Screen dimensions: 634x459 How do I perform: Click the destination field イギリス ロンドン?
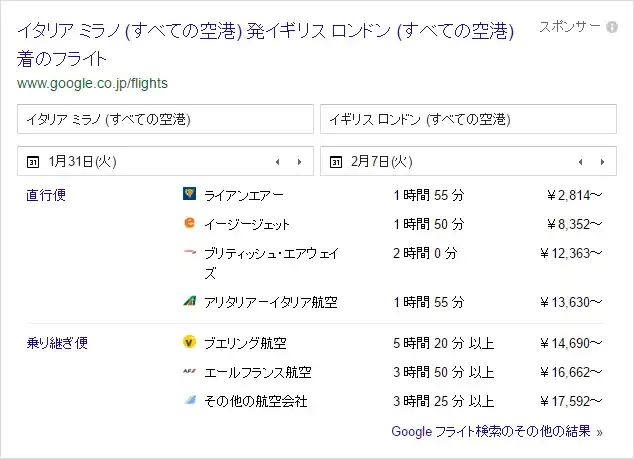(468, 119)
